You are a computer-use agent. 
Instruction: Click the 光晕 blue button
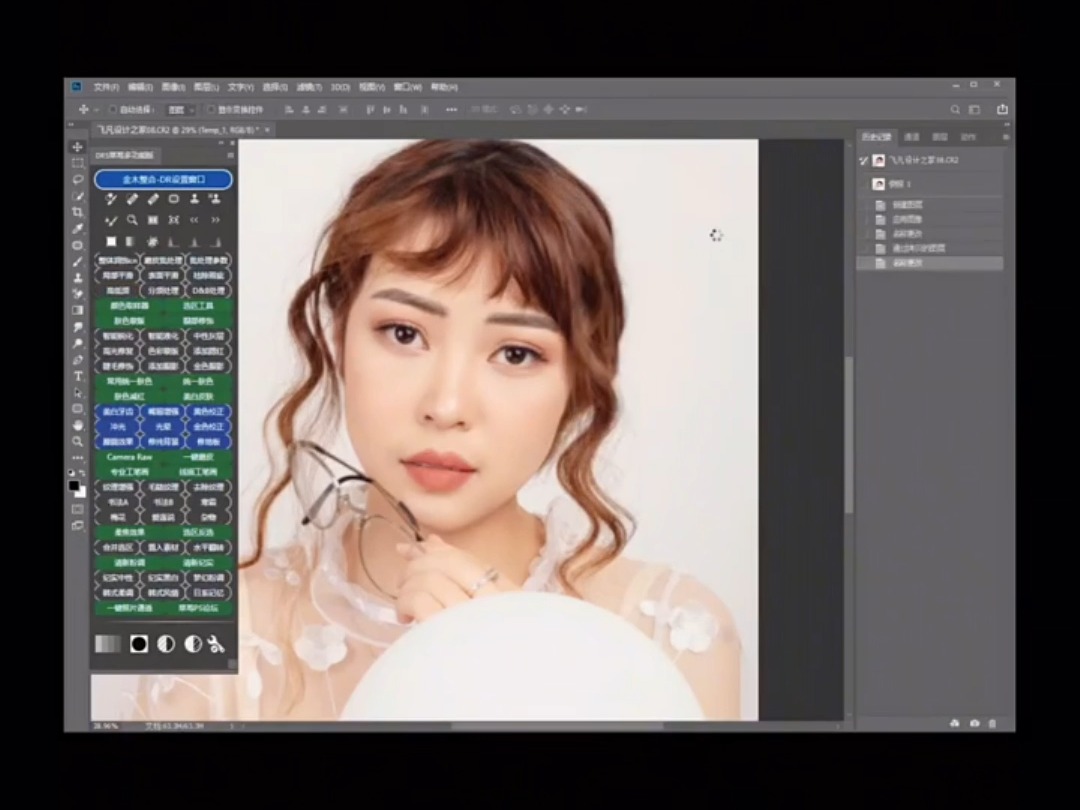[163, 427]
